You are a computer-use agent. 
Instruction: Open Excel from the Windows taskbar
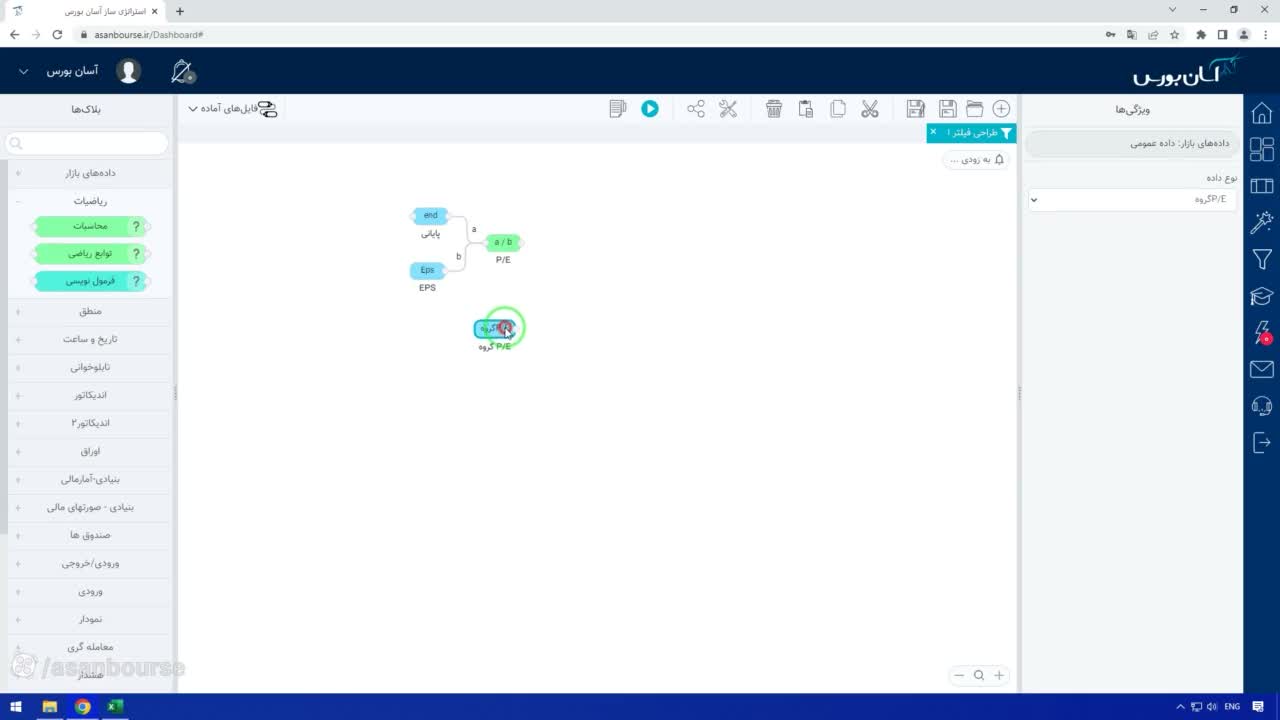tap(115, 707)
